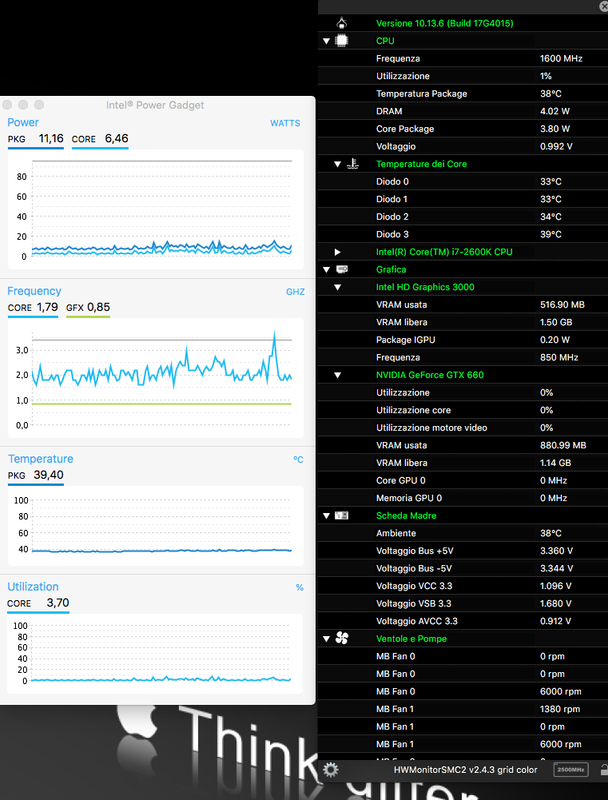Click the PKG 39,40 temperature reading
The width and height of the screenshot is (608, 800).
[36, 475]
